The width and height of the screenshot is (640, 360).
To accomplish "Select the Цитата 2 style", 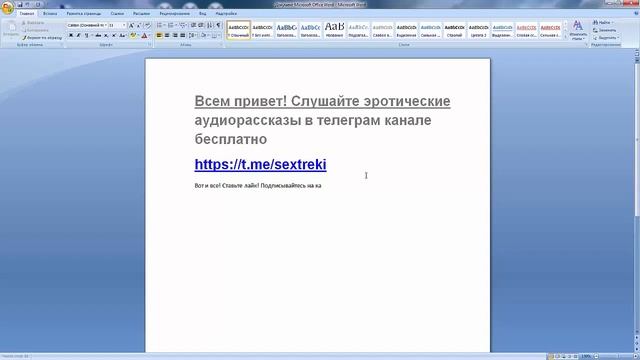I will 478,30.
